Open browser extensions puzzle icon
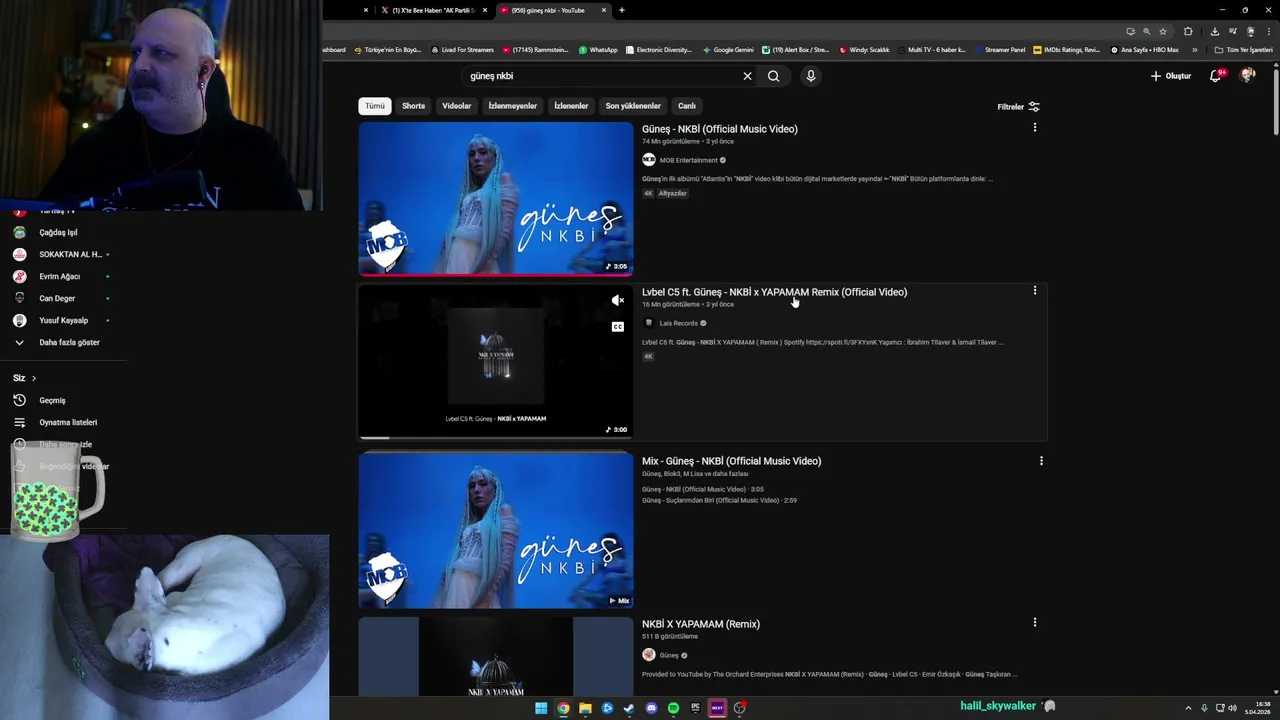The width and height of the screenshot is (1280, 720). 1188,31
